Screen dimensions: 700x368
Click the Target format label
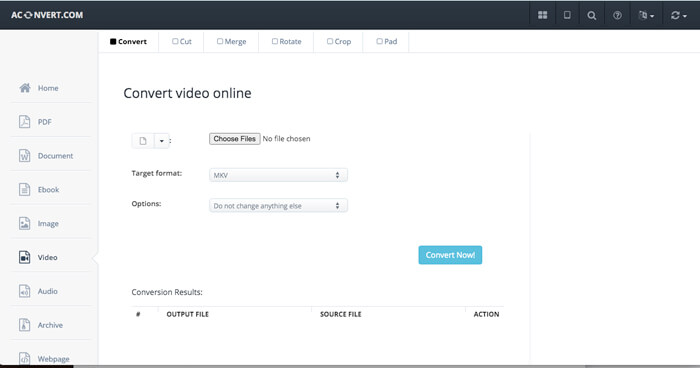(x=157, y=173)
